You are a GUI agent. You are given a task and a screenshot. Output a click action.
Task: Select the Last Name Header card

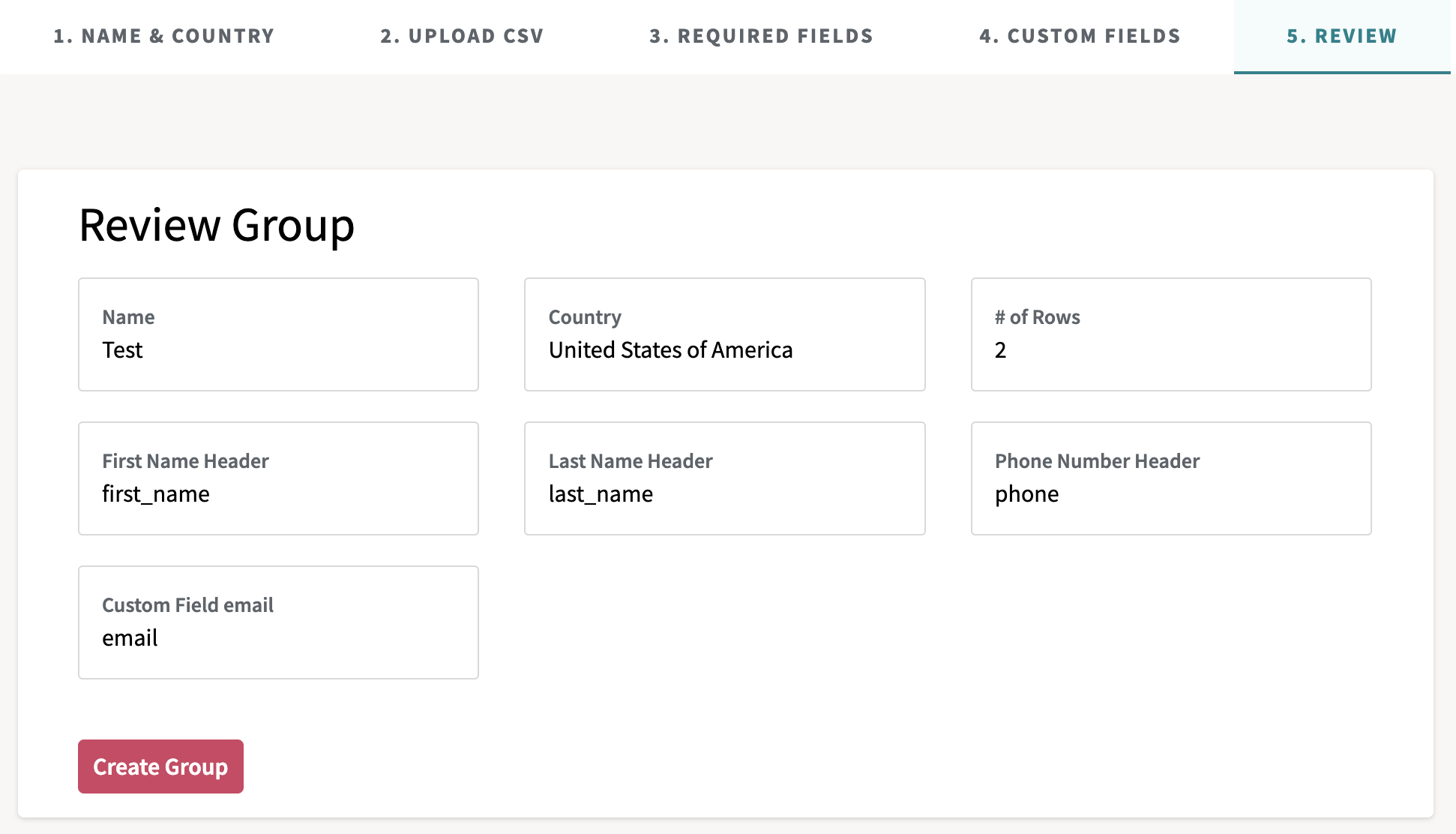click(x=724, y=478)
